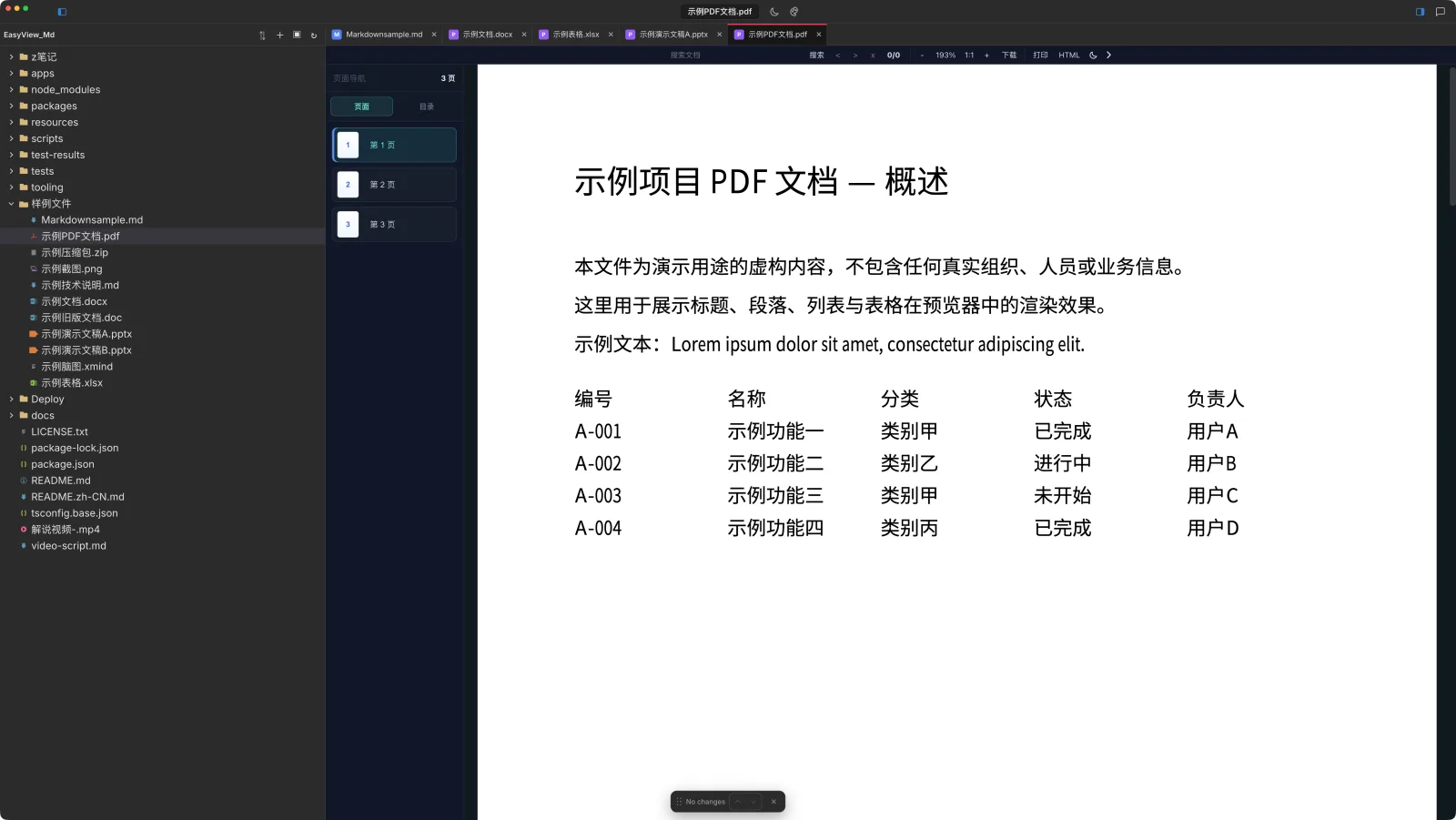Screen dimensions: 1456x820
Task: Toggle the right panel icon at top right
Action: coord(1420,12)
